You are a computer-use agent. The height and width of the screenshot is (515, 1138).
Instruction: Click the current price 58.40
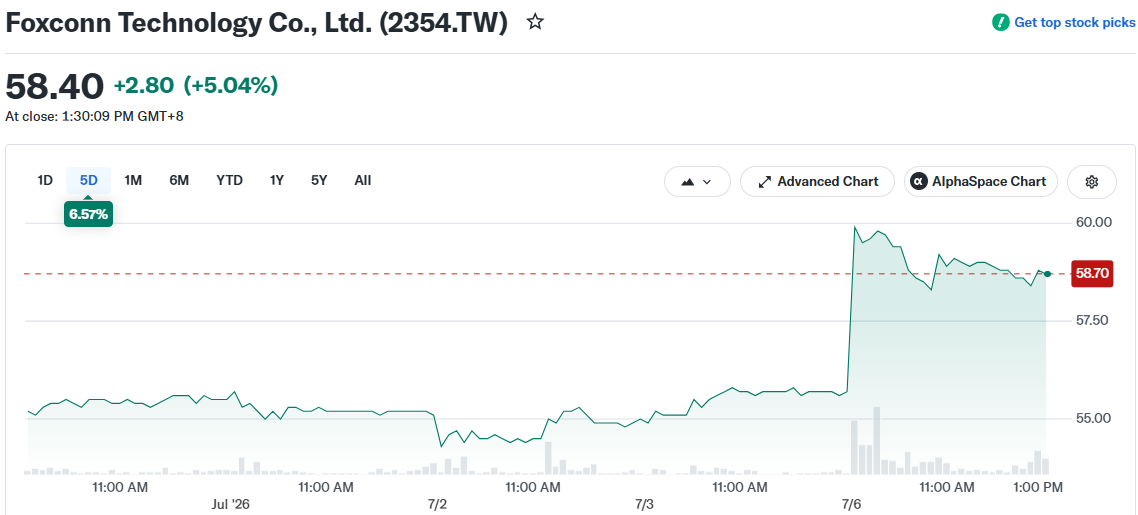[55, 87]
